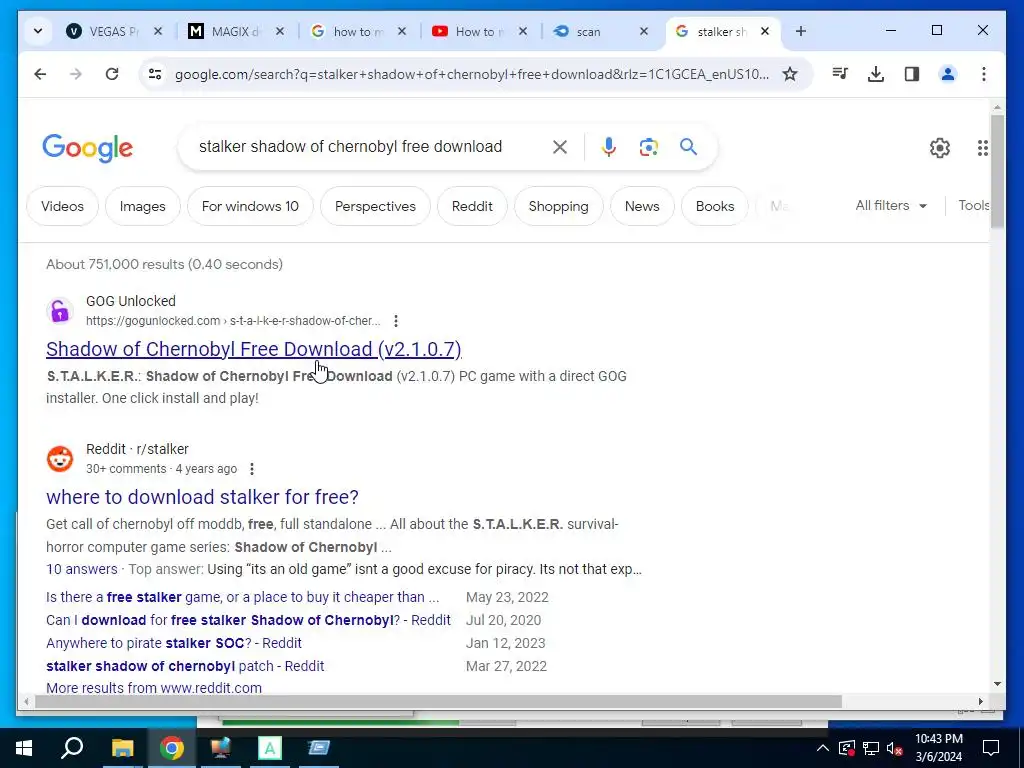
Task: Go back to previous page
Action: [40, 74]
